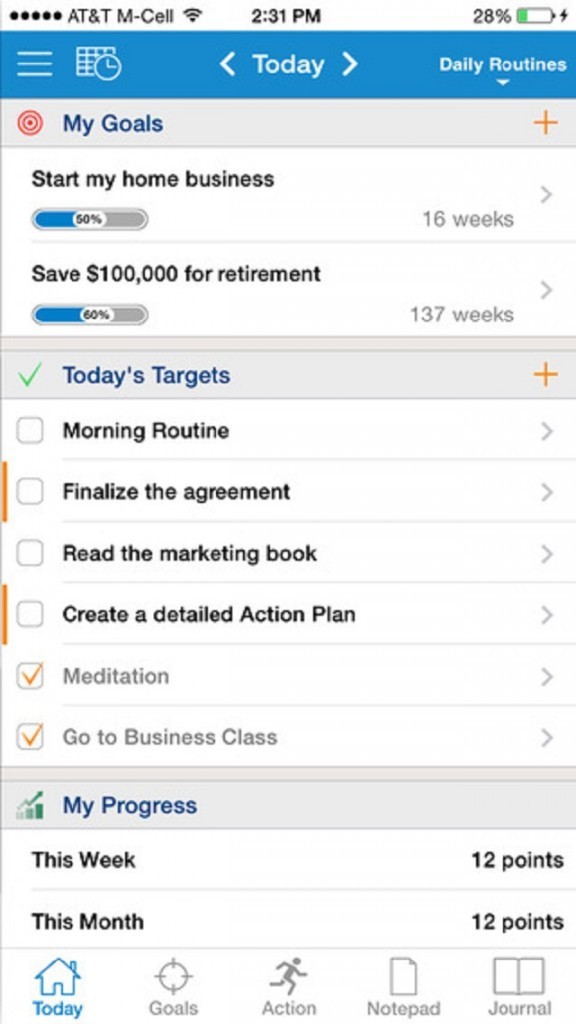This screenshot has height=1024, width=576.
Task: Go to next day arrow
Action: coord(350,64)
